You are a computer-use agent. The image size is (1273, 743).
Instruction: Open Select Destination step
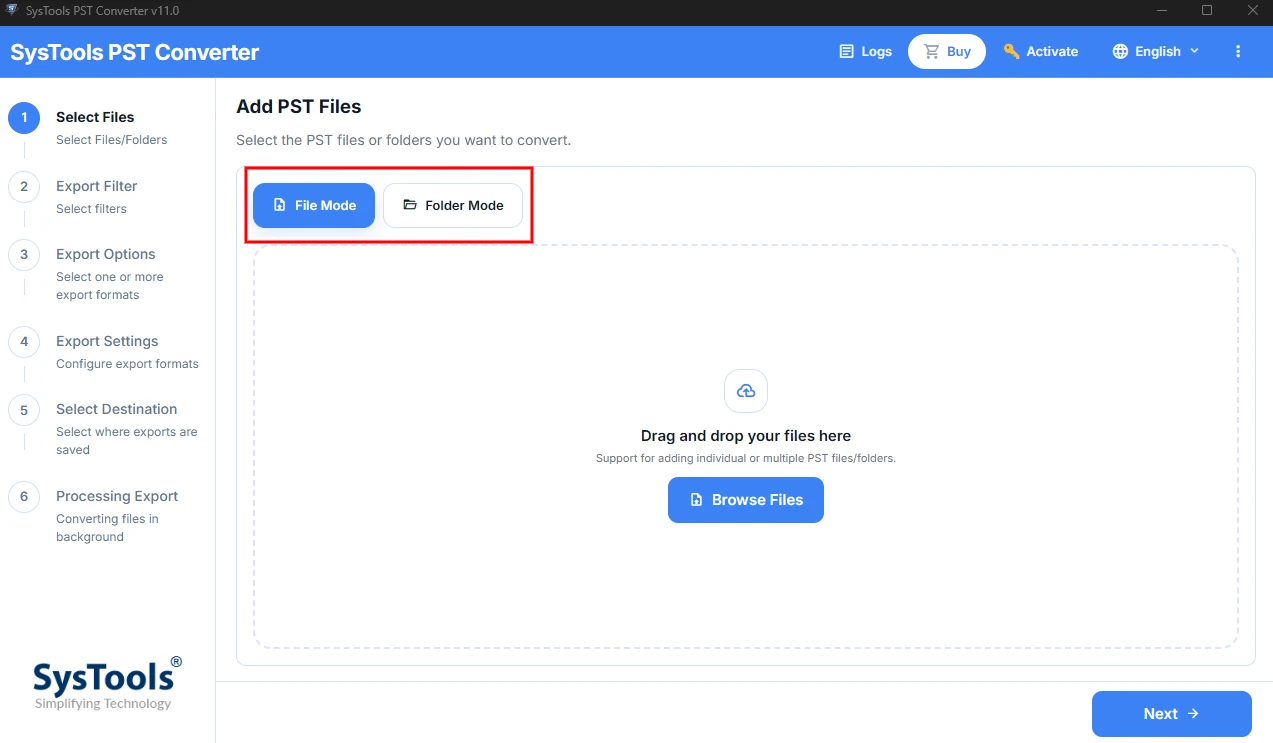coord(116,409)
